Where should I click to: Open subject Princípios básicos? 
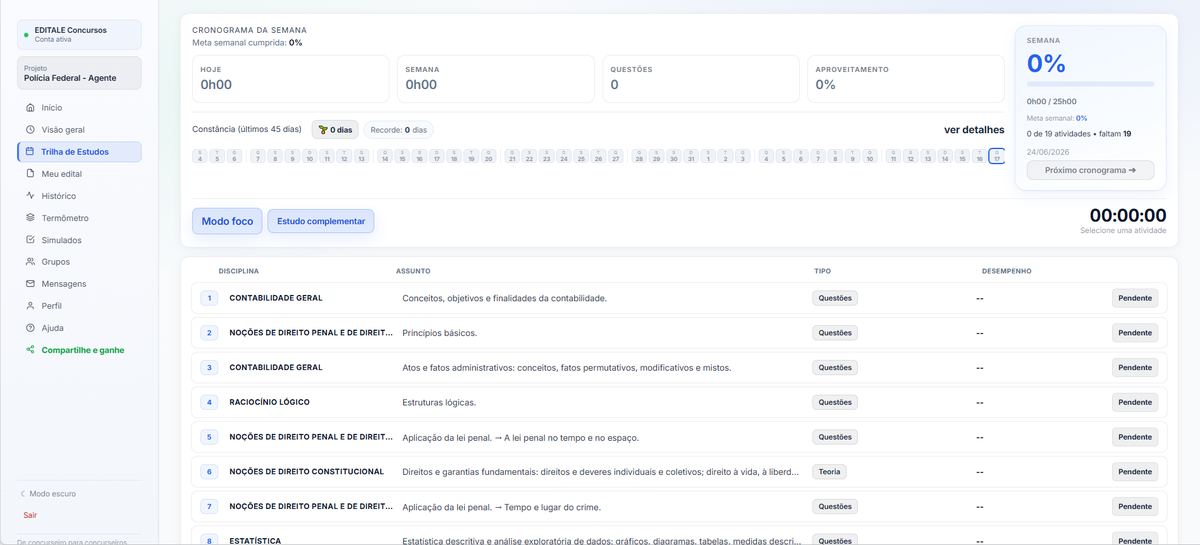(440, 333)
